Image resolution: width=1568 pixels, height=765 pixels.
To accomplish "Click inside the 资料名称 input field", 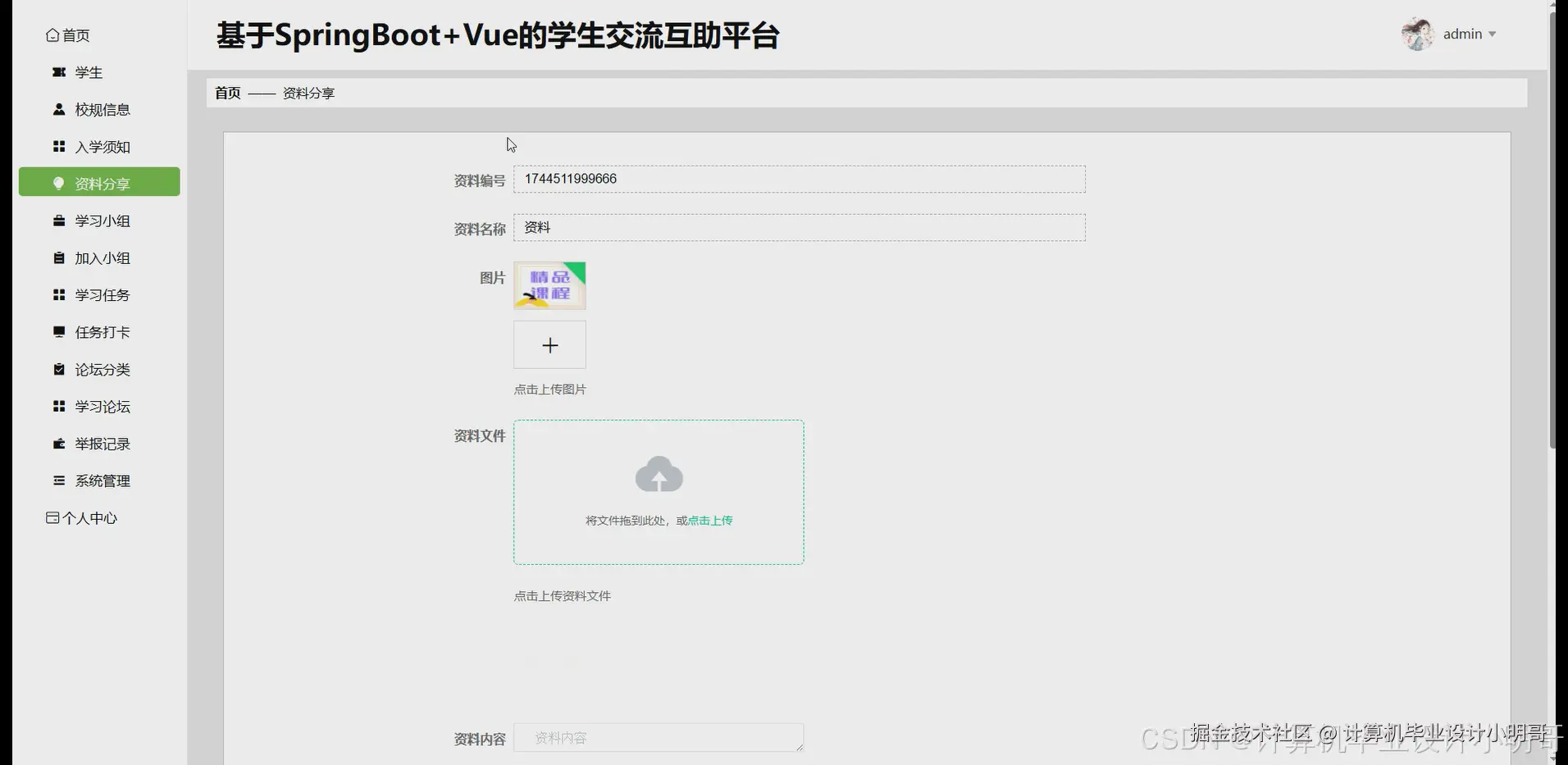I will pyautogui.click(x=799, y=227).
